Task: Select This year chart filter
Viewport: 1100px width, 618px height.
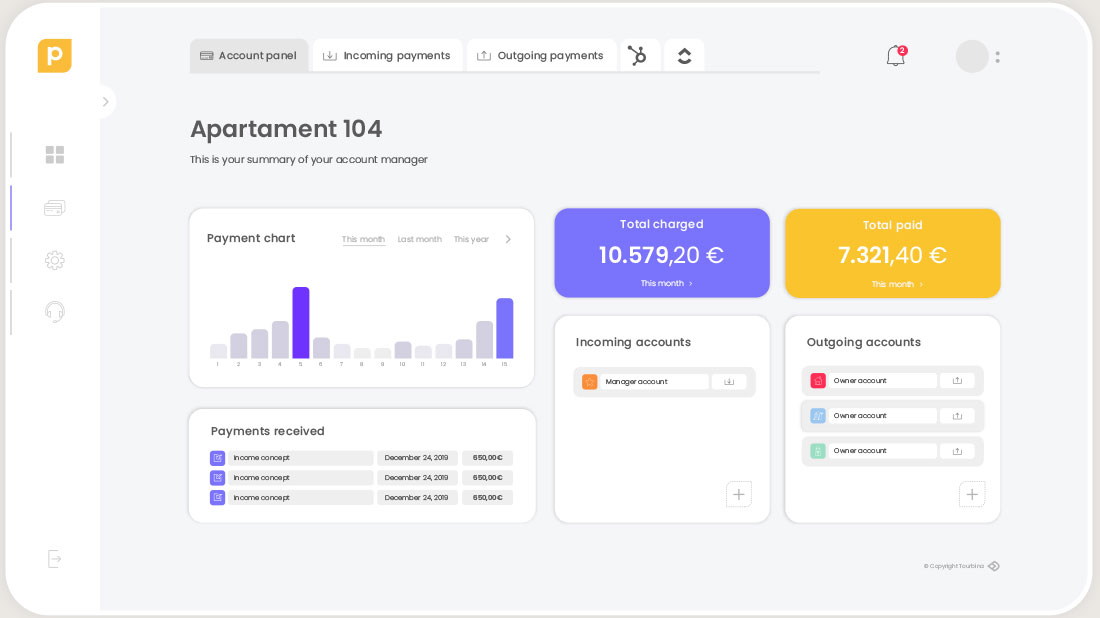Action: (x=471, y=240)
